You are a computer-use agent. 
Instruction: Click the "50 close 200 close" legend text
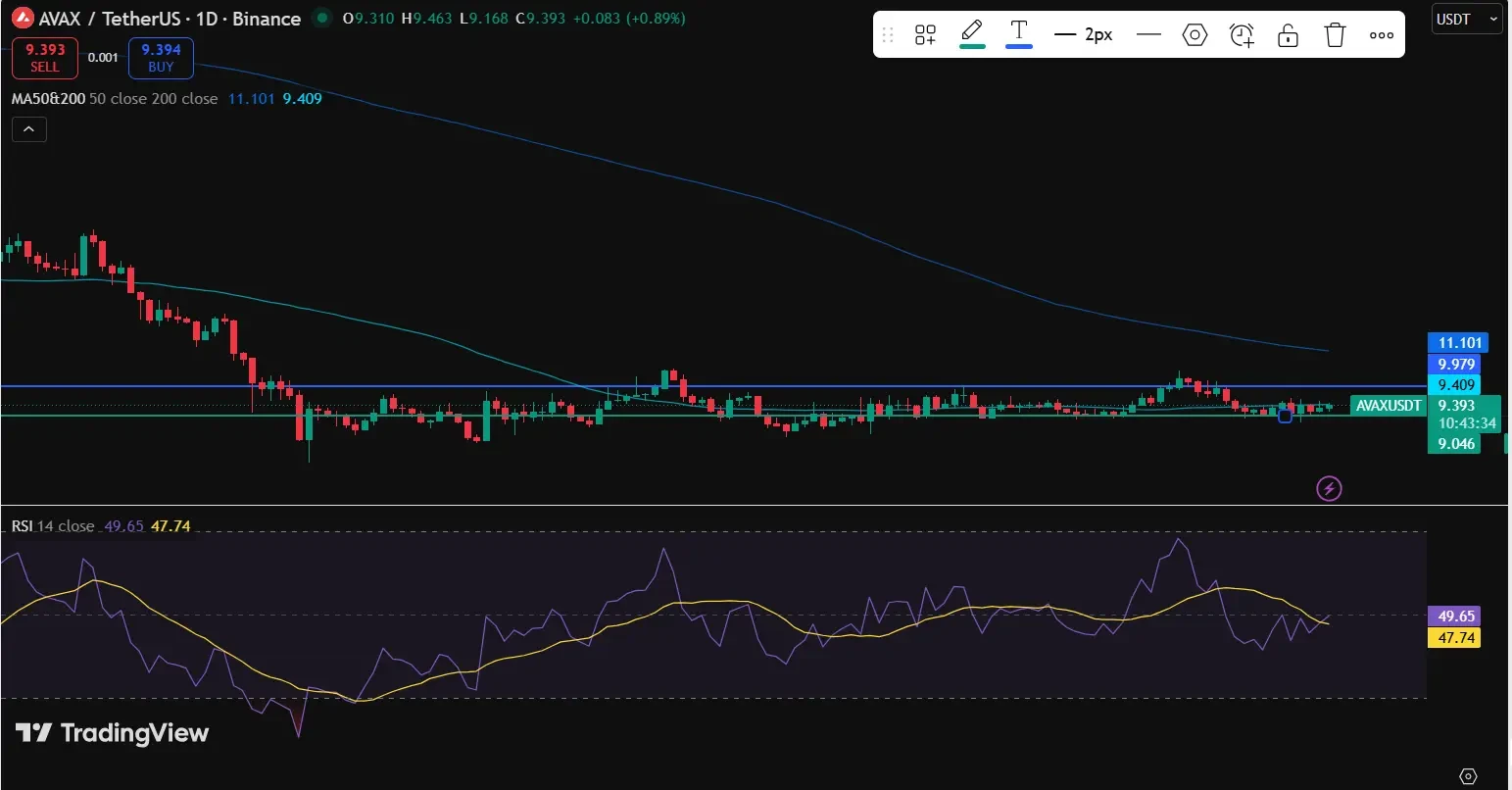pyautogui.click(x=154, y=99)
